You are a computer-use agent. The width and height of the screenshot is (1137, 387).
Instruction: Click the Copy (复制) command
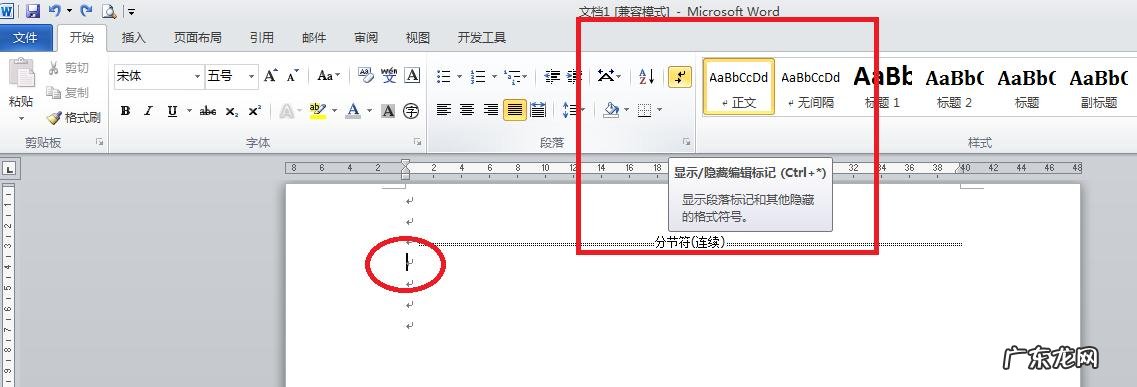[67, 93]
